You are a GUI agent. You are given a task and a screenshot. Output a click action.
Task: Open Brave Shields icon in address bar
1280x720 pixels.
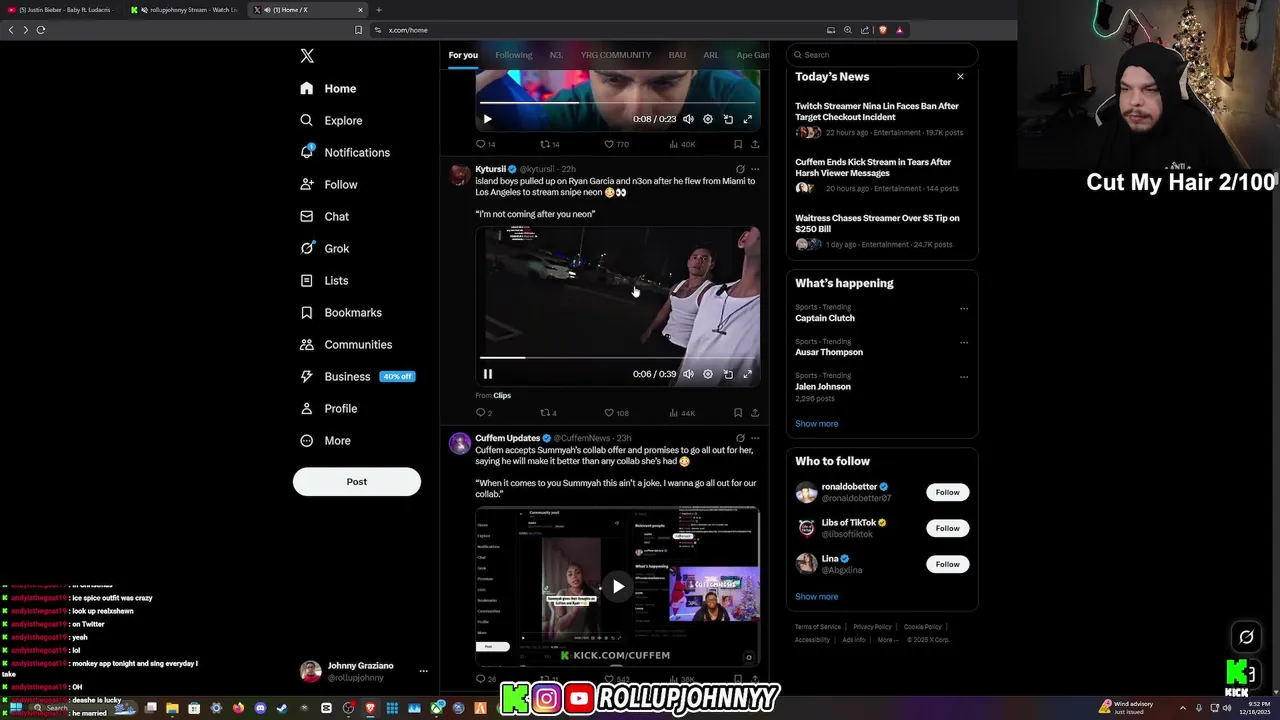coord(882,30)
